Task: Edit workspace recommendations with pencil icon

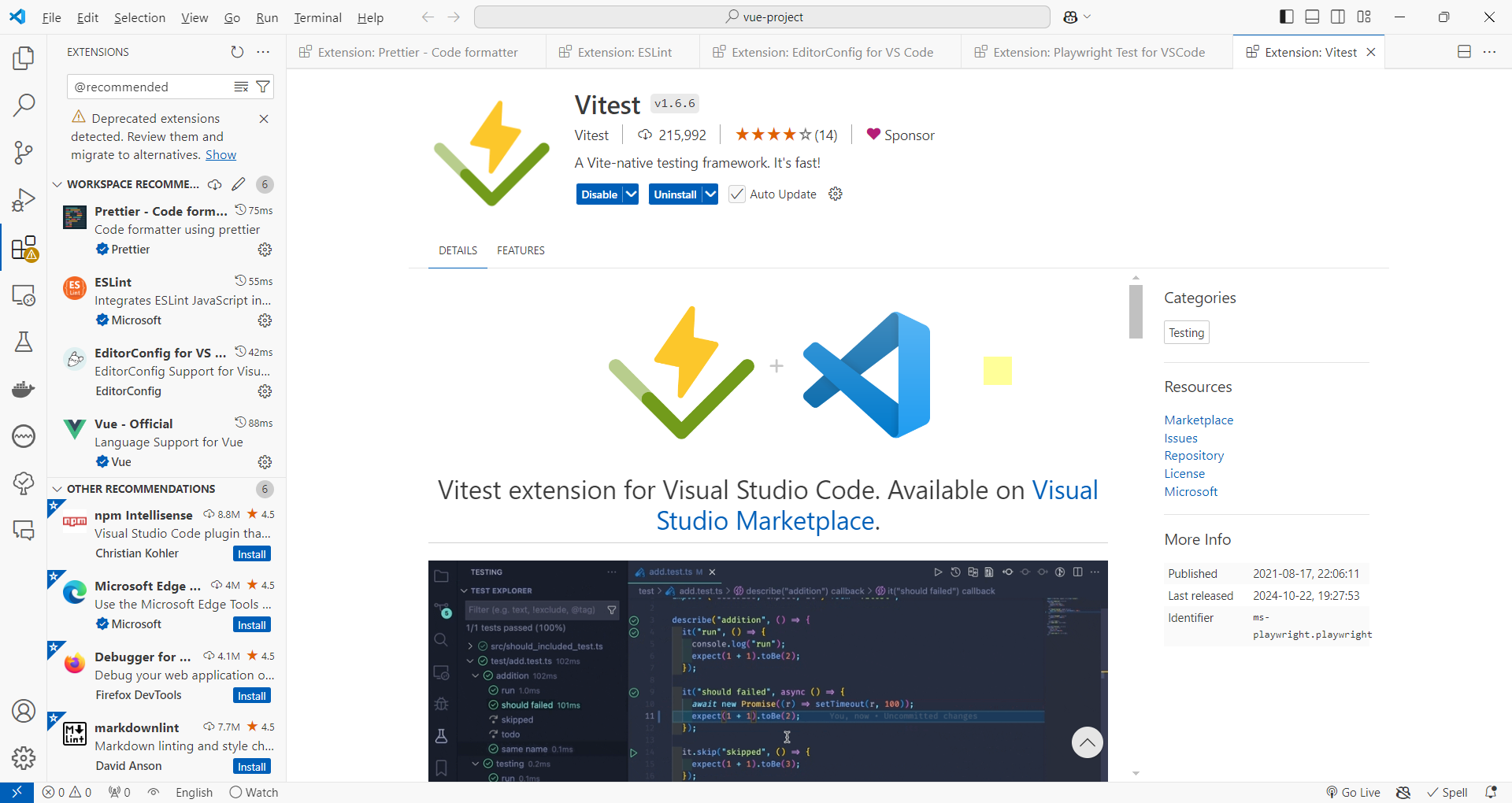Action: (239, 184)
